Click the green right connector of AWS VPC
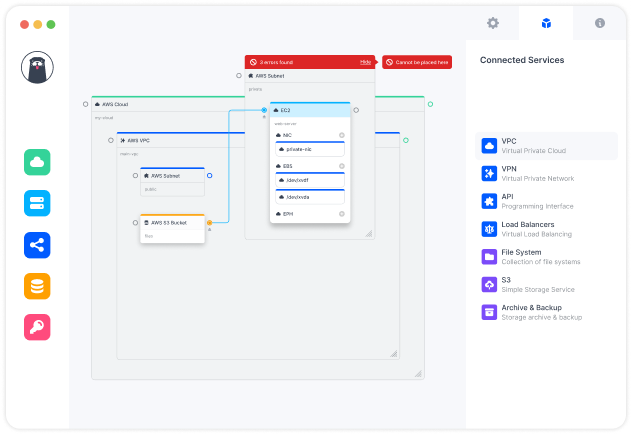Image resolution: width=632 pixels, height=435 pixels. point(406,140)
